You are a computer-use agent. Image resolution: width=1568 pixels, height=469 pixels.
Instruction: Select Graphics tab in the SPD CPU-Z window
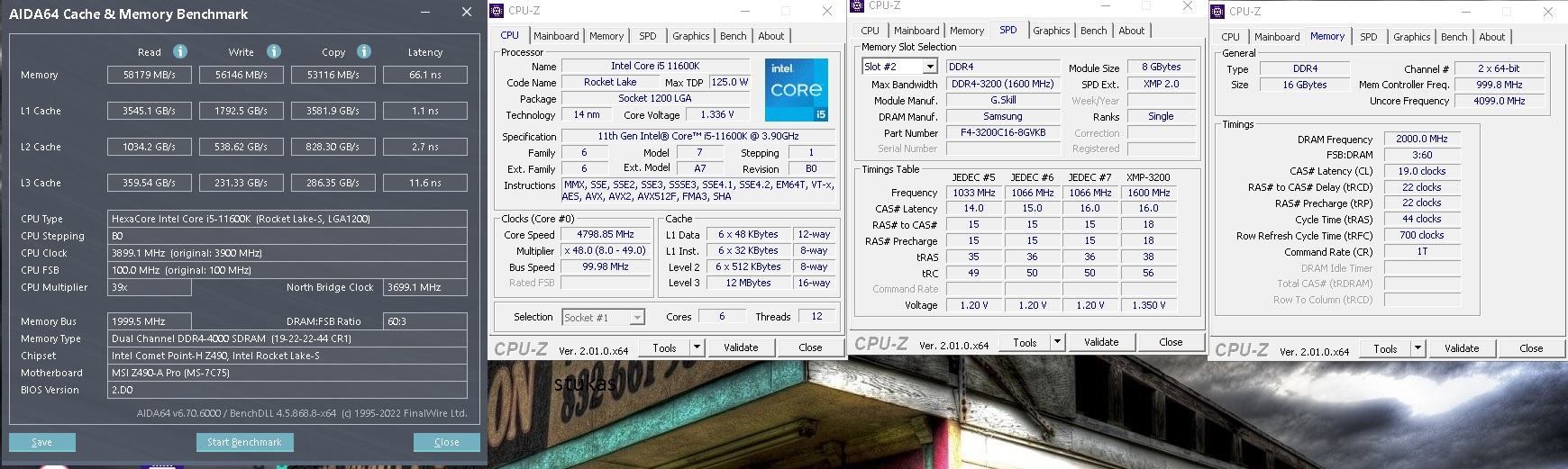coord(1052,31)
